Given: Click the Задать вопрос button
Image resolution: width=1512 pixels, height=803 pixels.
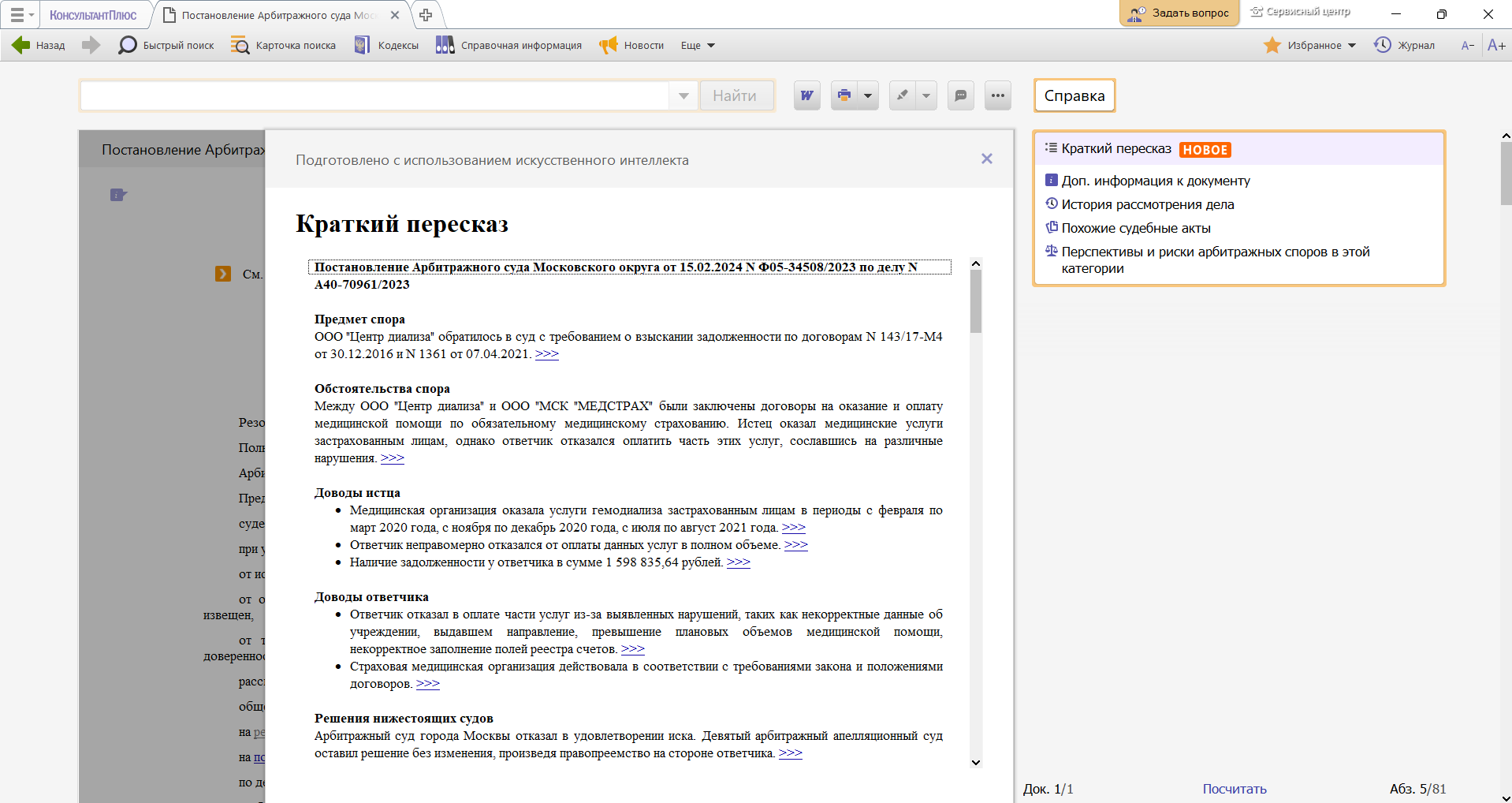Looking at the screenshot, I should 1179,13.
